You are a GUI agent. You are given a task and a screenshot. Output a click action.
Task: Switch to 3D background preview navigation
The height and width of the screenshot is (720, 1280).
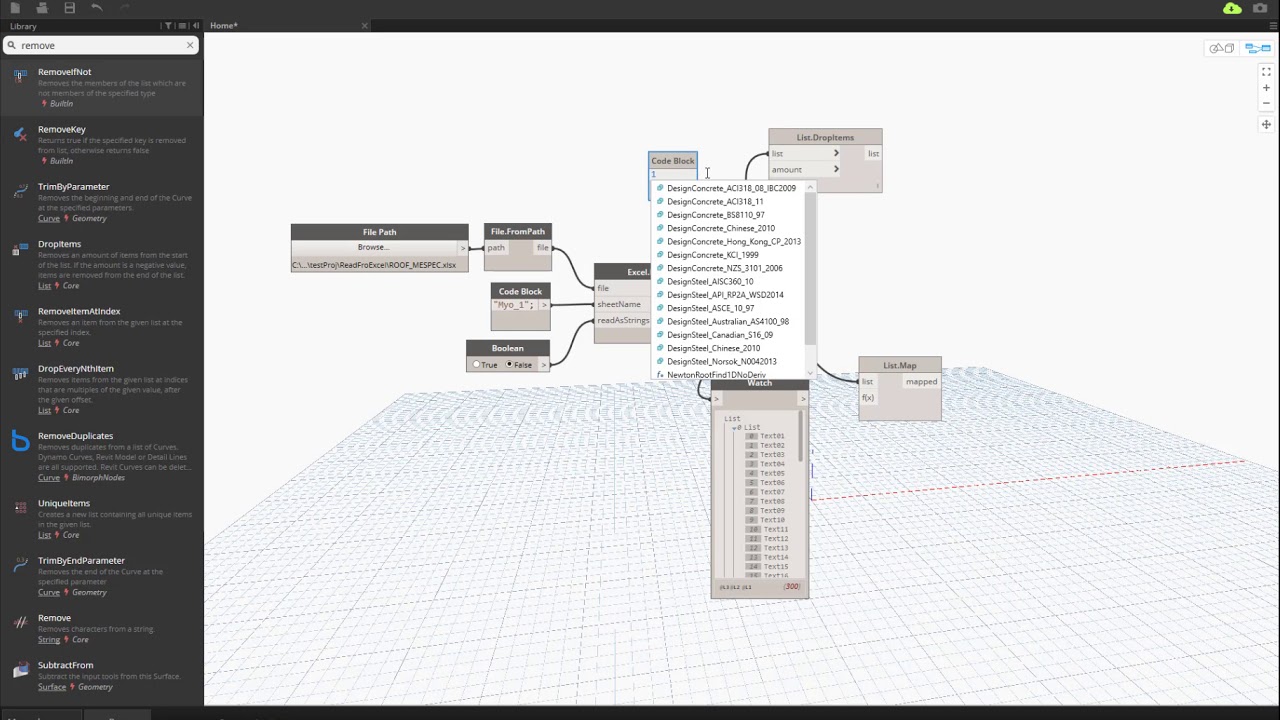1221,48
